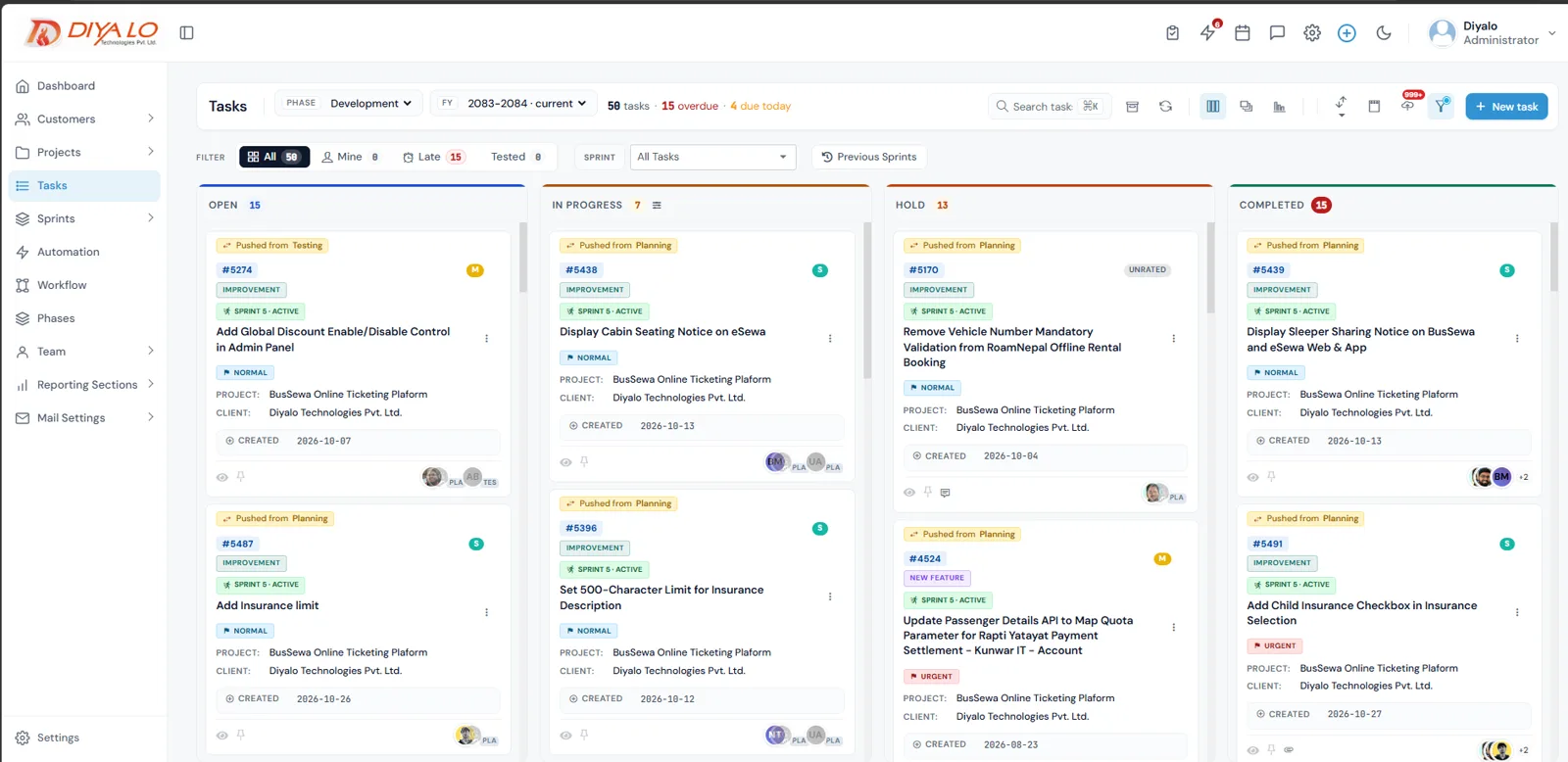1568x762 pixels.
Task: Switch to bar chart view icon
Action: (1279, 107)
